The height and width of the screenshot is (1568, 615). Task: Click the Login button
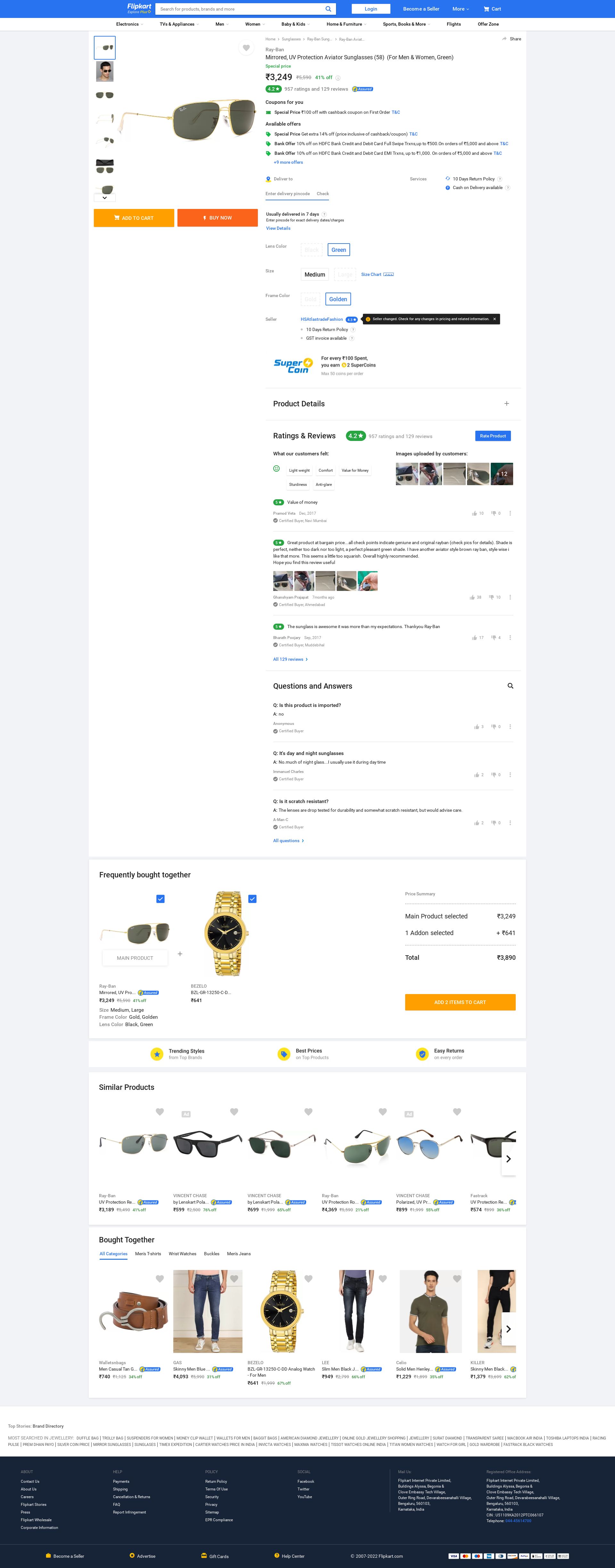pos(371,9)
